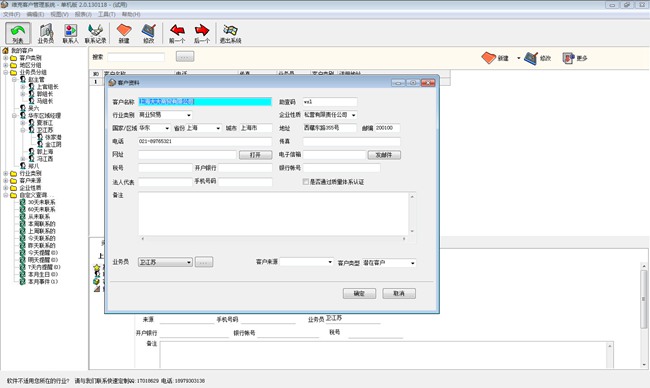This screenshot has width=650, height=388.
Task: Toggle the 是否通过质量体系认证 checkbox
Action: pos(306,182)
